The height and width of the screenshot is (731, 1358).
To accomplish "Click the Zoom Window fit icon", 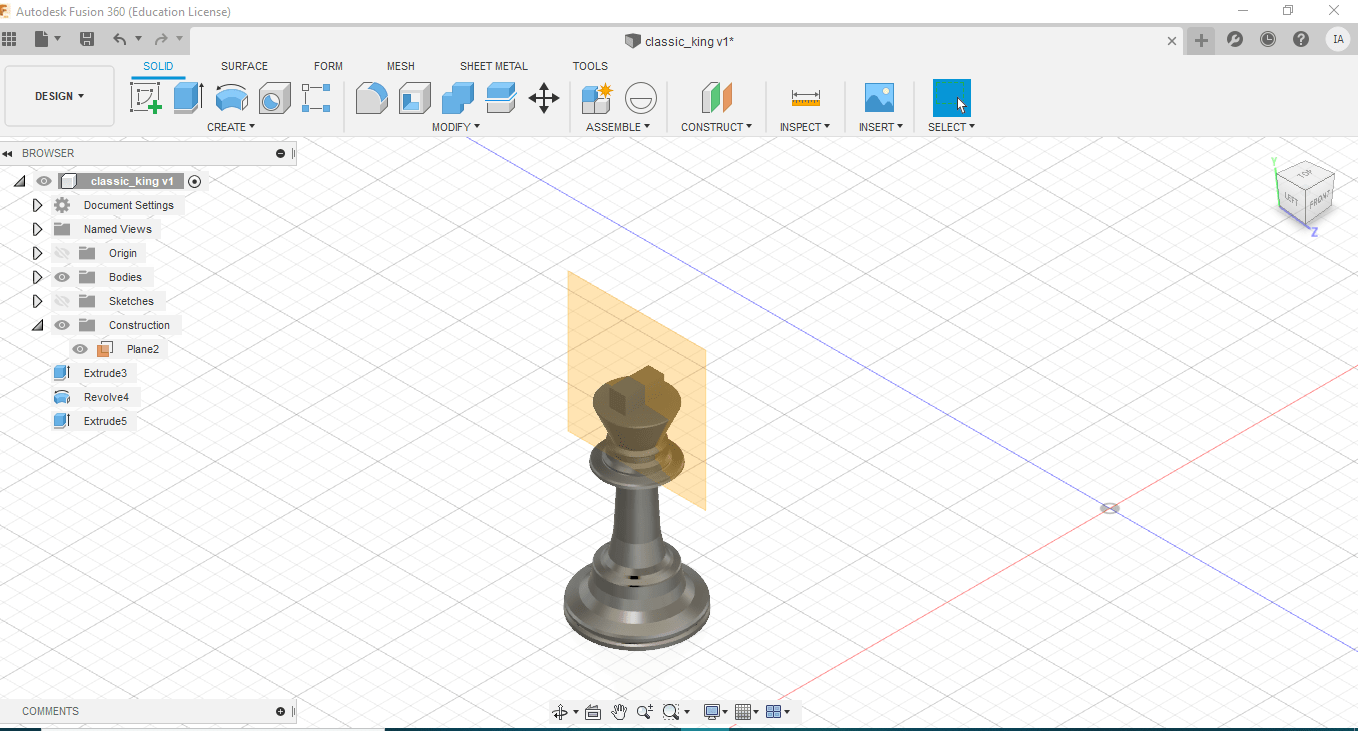I will 671,712.
